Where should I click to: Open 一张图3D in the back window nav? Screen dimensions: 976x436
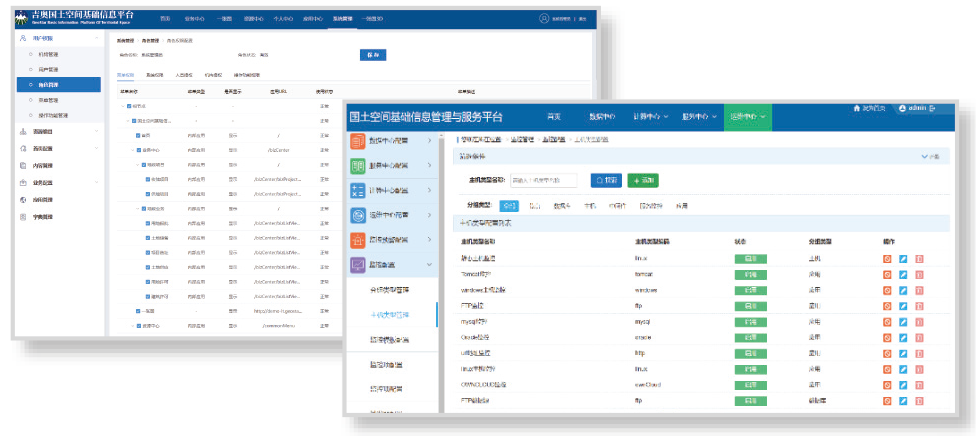(372, 19)
